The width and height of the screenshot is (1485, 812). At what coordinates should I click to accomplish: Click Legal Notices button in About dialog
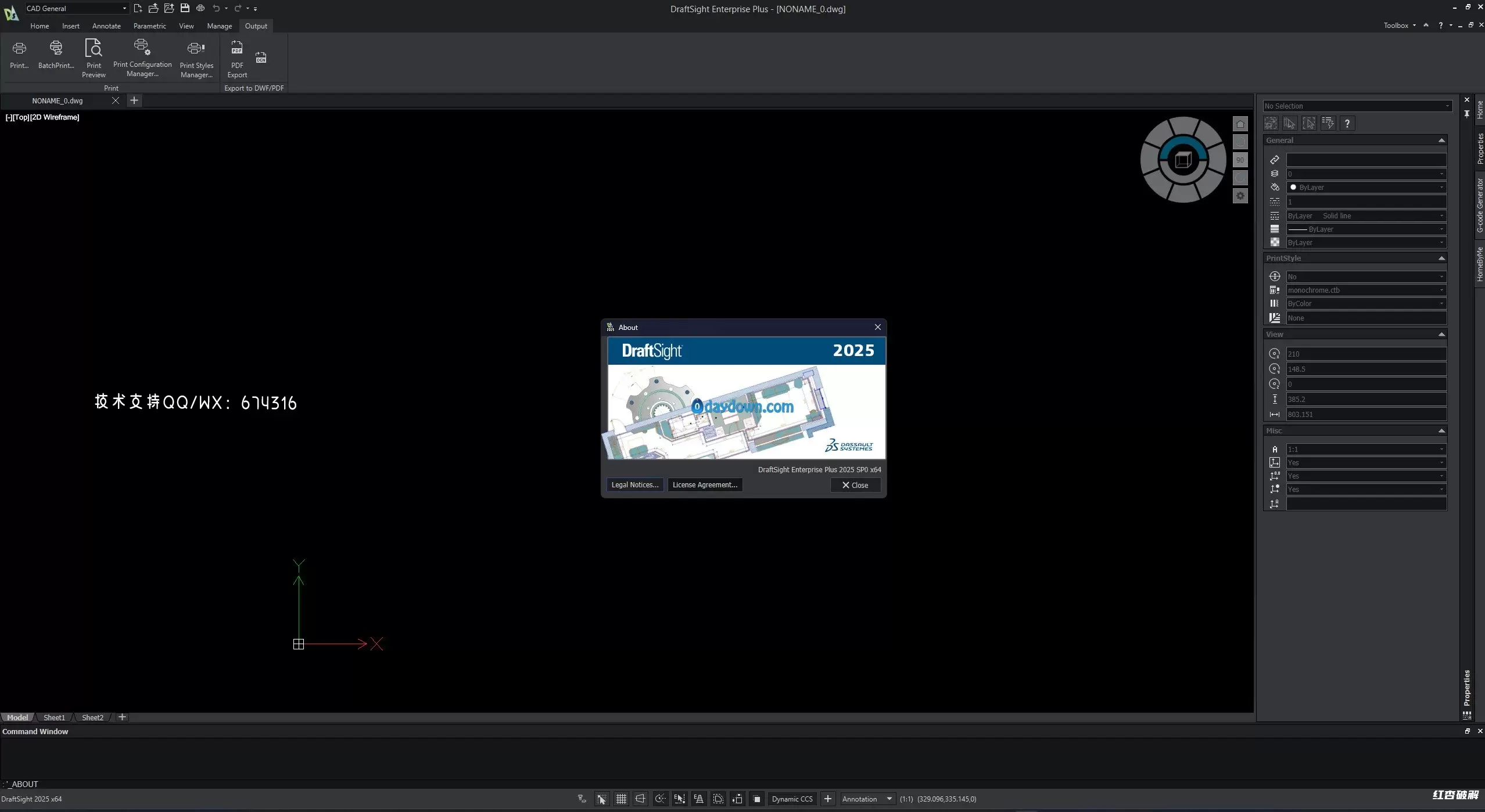click(634, 484)
